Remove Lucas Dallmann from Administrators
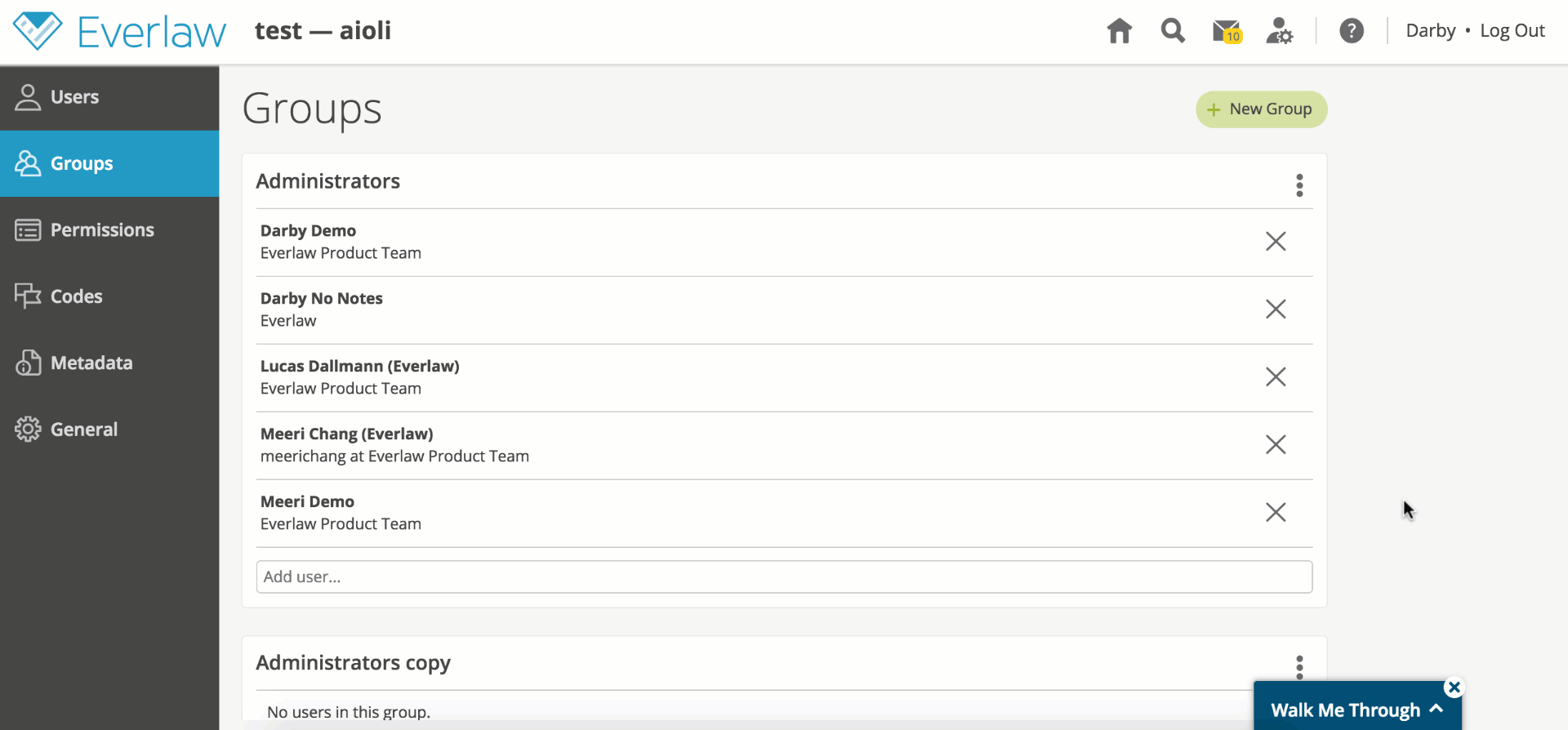The image size is (1568, 730). click(1276, 377)
